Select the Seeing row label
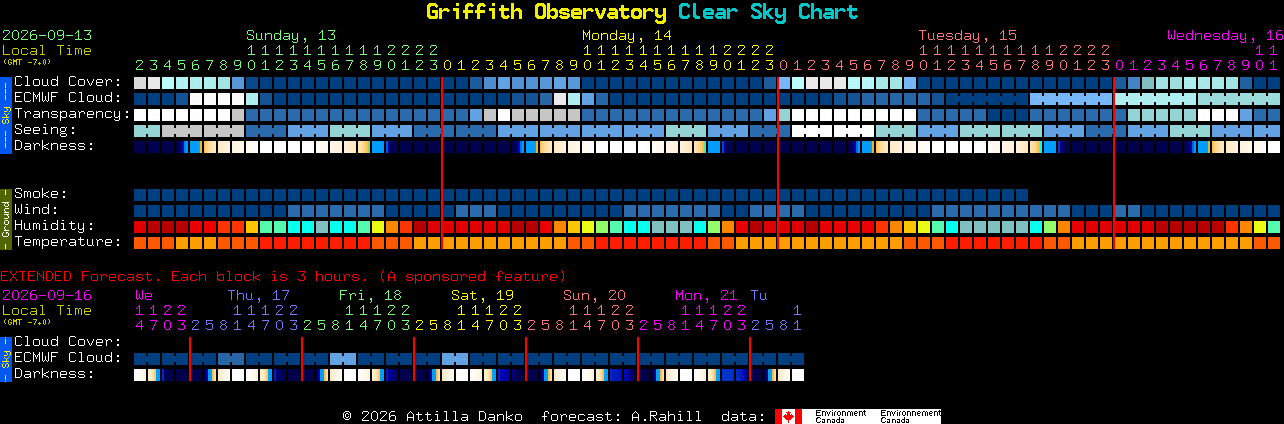Screen dimensions: 1284x424 [x=45, y=130]
